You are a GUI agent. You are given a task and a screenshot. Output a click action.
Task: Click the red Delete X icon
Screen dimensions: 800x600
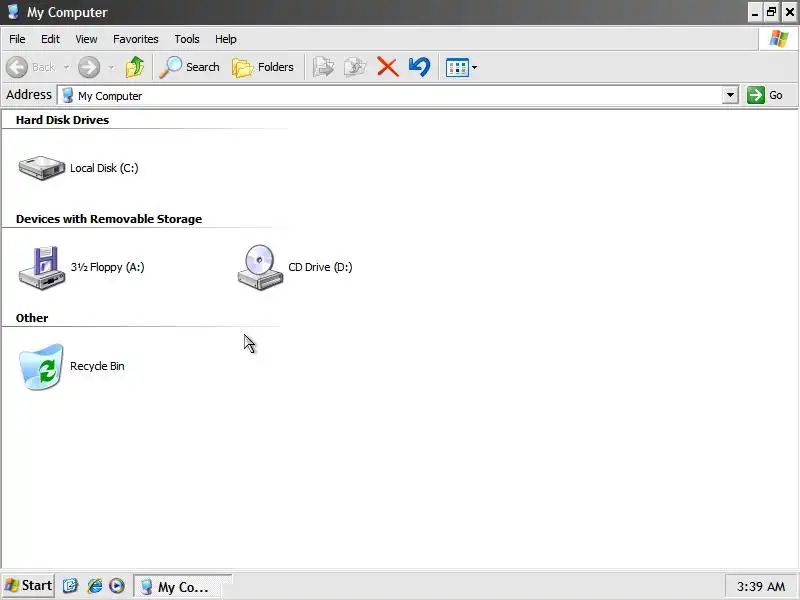click(388, 67)
